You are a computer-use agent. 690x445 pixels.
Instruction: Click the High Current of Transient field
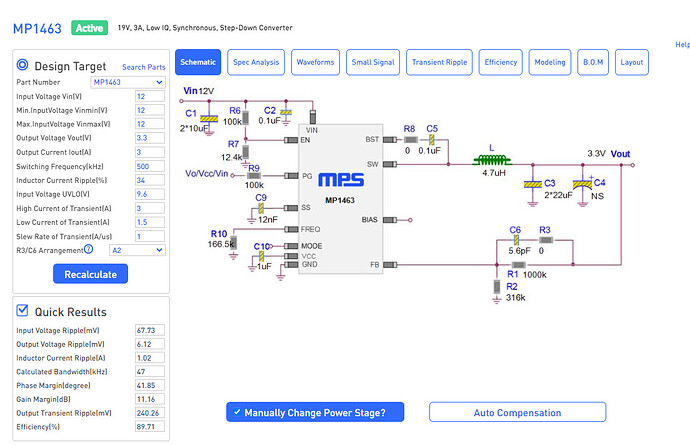click(150, 208)
